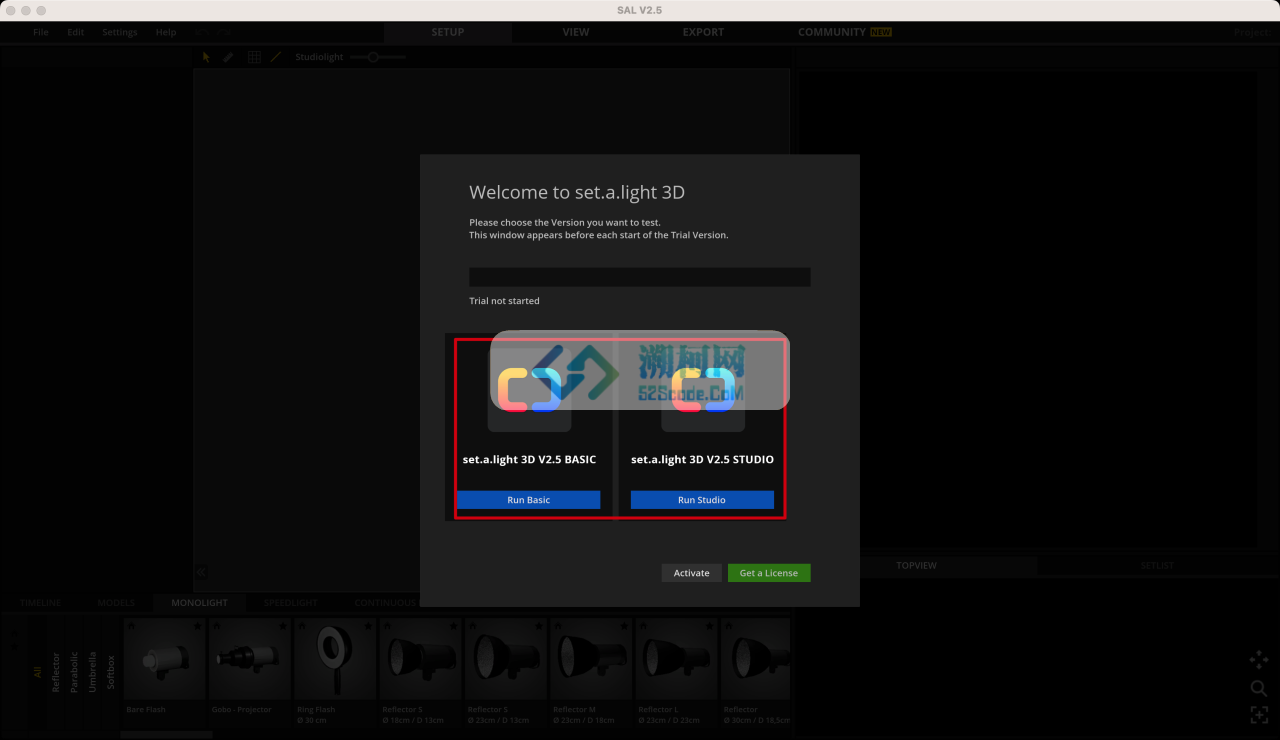Open the MODELS tab
The image size is (1280, 740).
tap(116, 603)
